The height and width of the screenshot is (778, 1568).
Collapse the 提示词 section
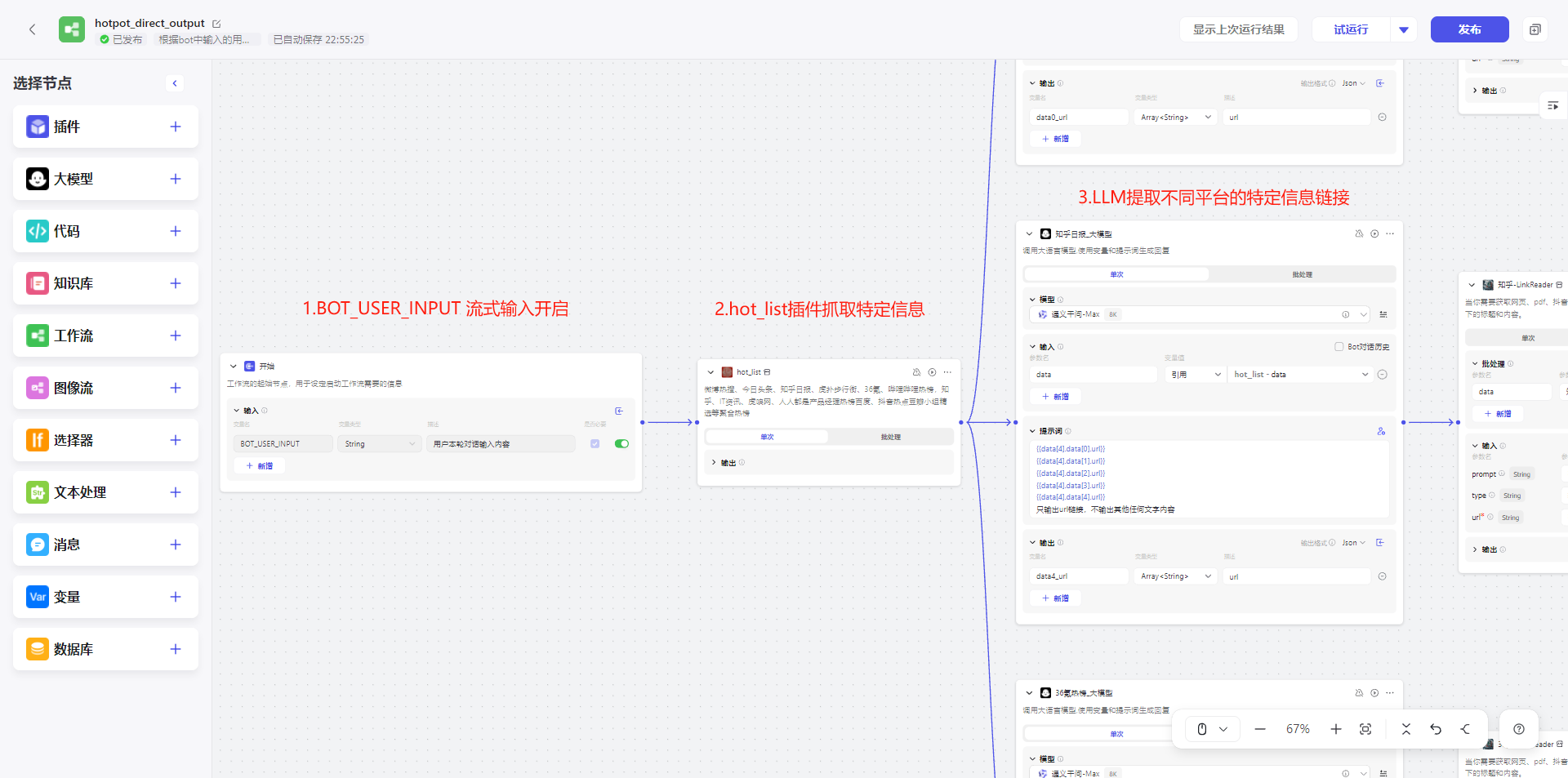1032,431
